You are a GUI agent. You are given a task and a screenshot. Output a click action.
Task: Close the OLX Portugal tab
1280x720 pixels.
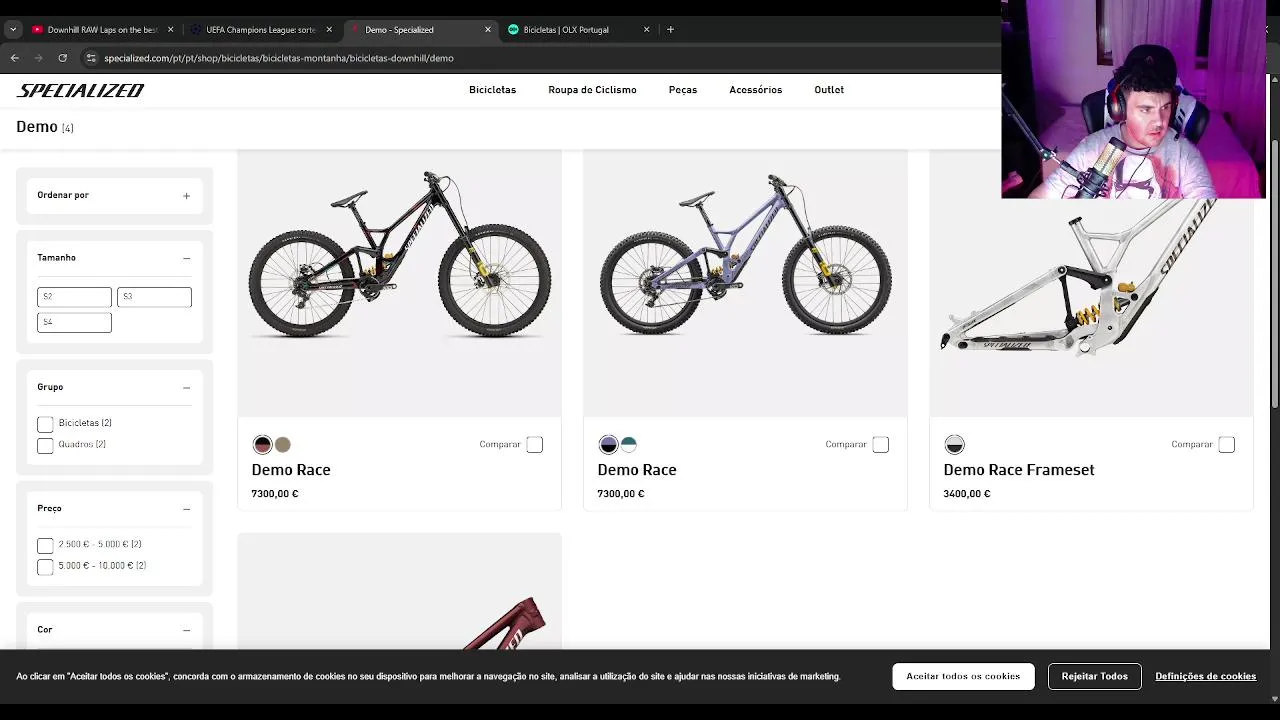click(646, 29)
